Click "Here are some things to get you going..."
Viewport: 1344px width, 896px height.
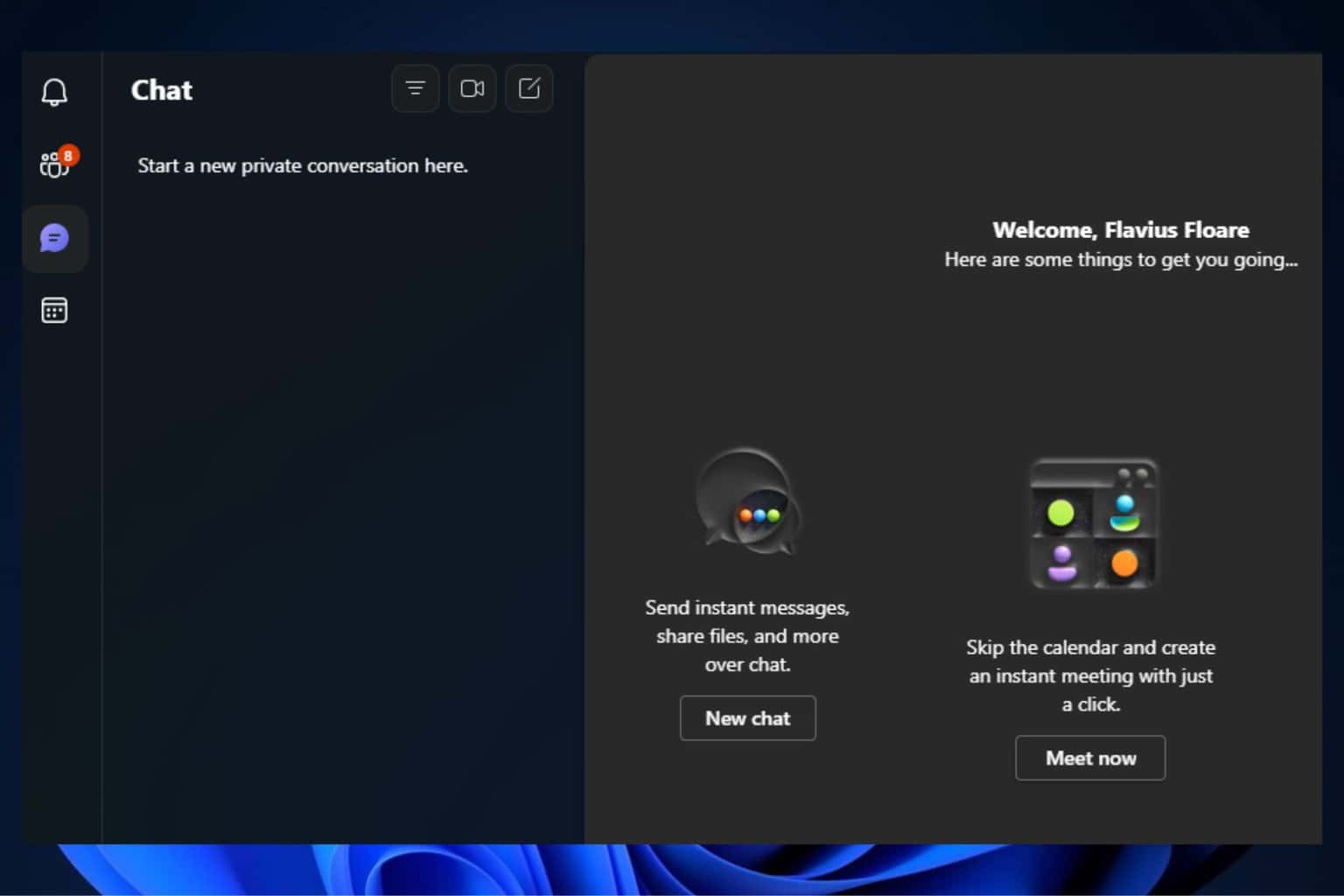[1121, 260]
